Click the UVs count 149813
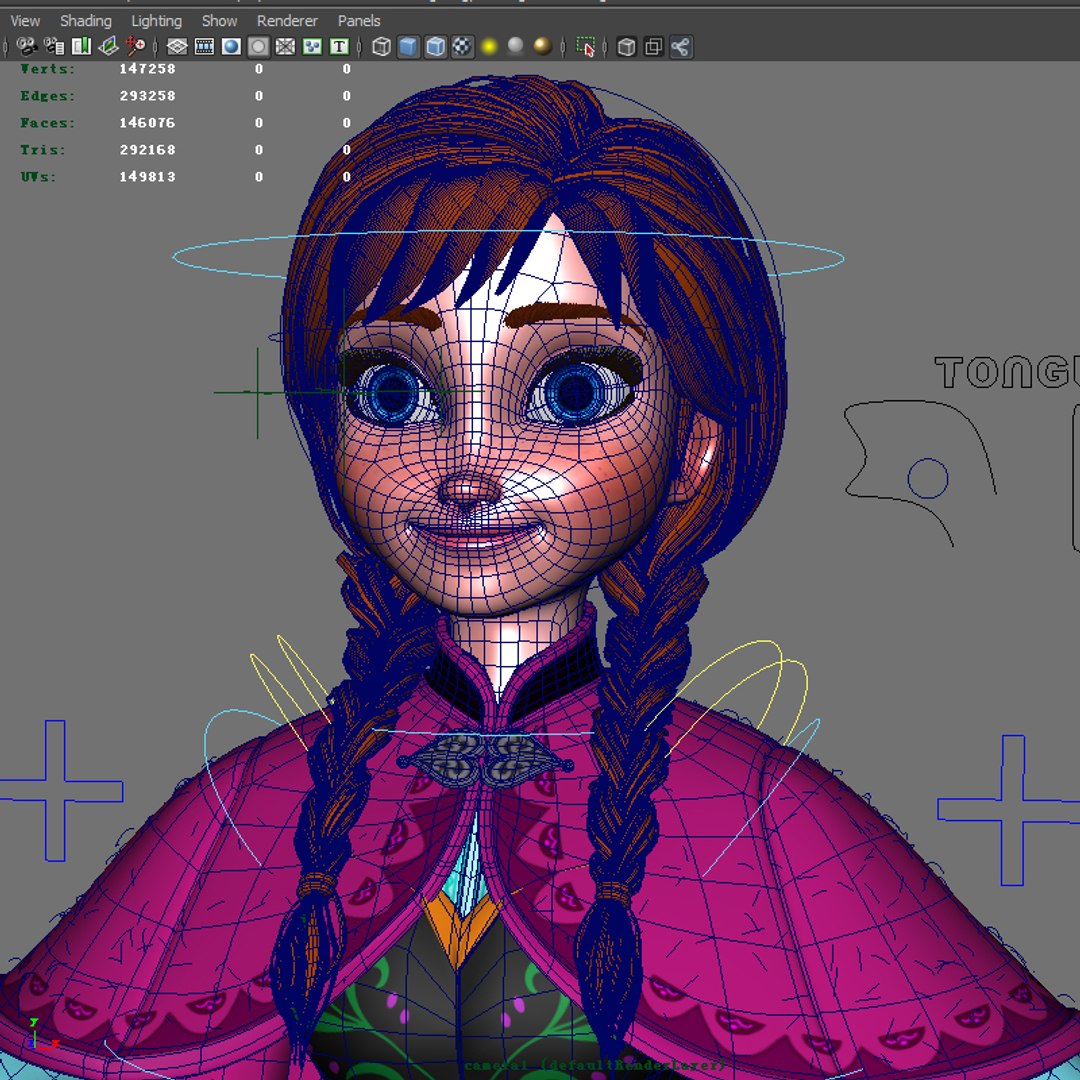Image resolution: width=1080 pixels, height=1080 pixels. coord(147,176)
